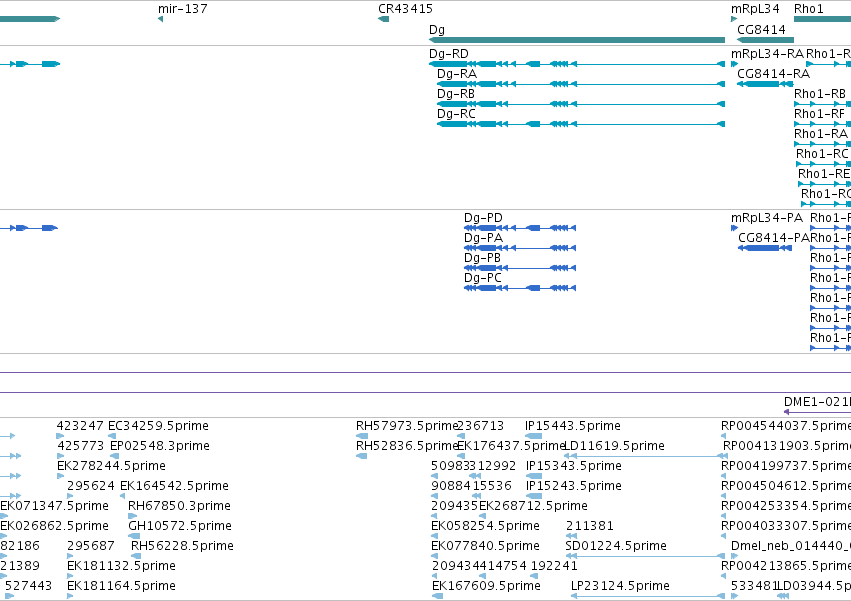Select the SD01224.5prime EST label

coord(616,546)
